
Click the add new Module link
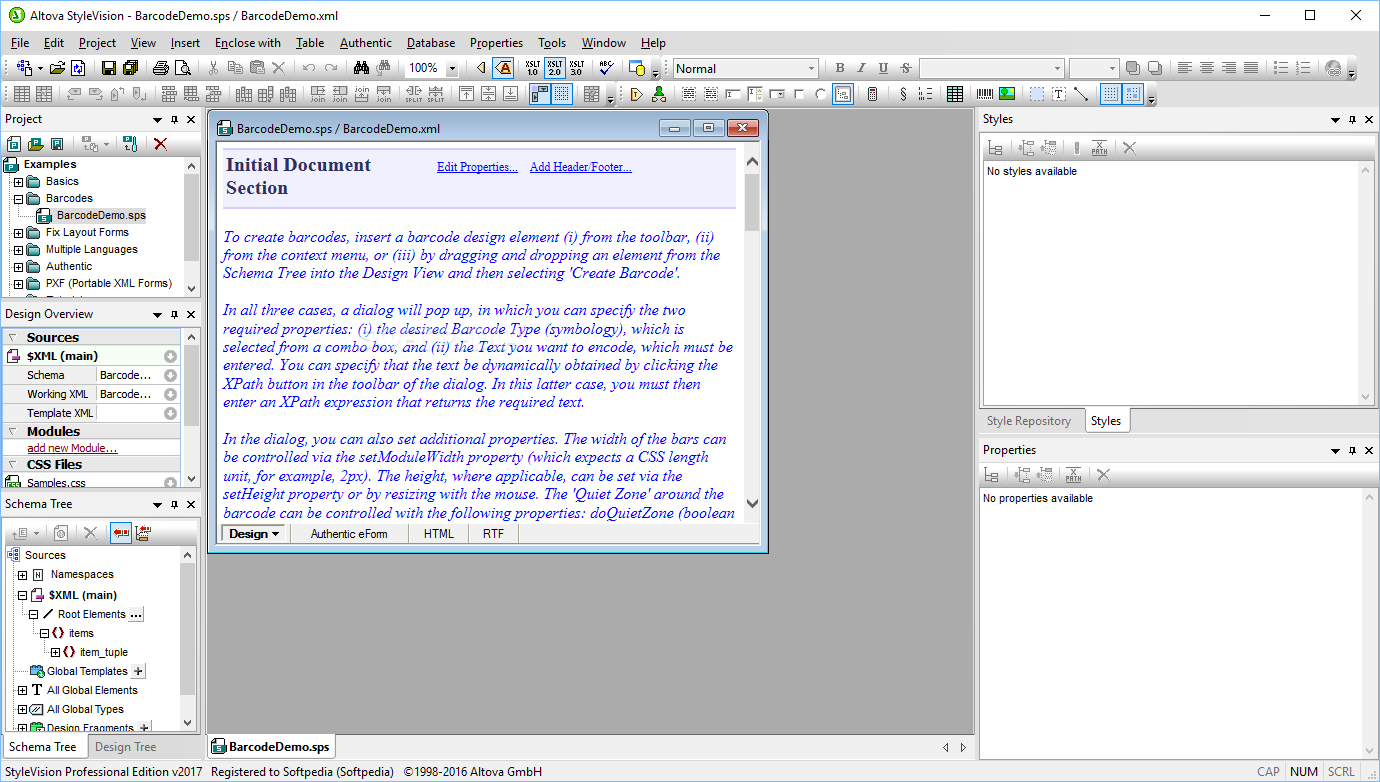click(72, 448)
